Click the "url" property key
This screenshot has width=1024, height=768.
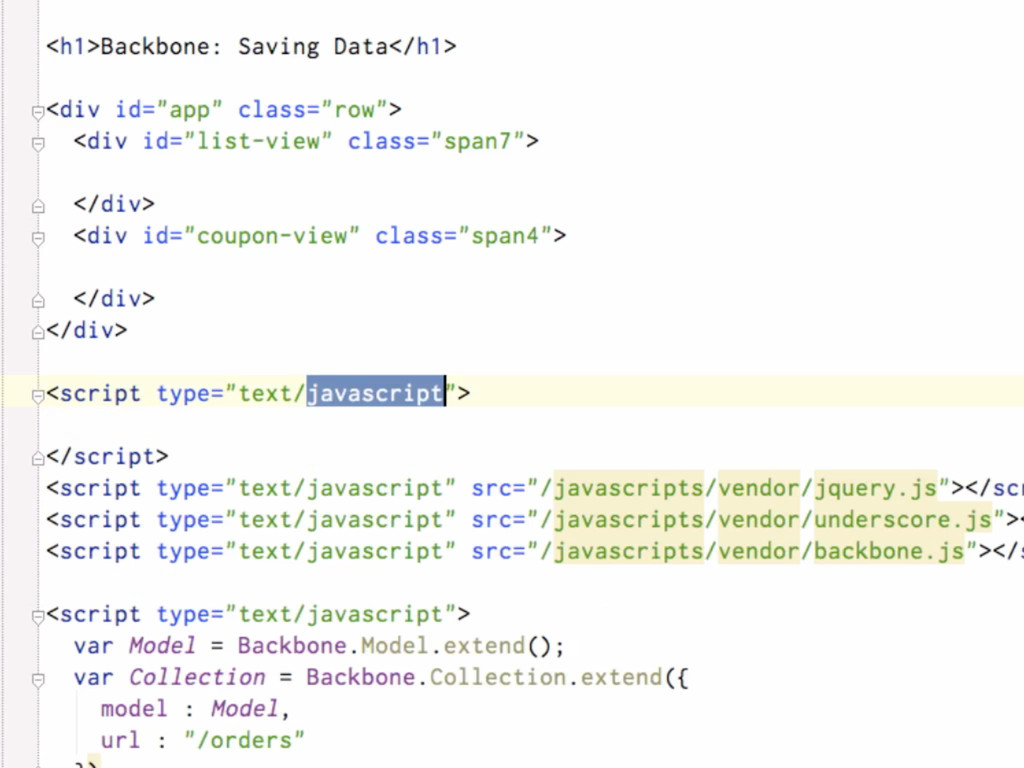tap(121, 740)
